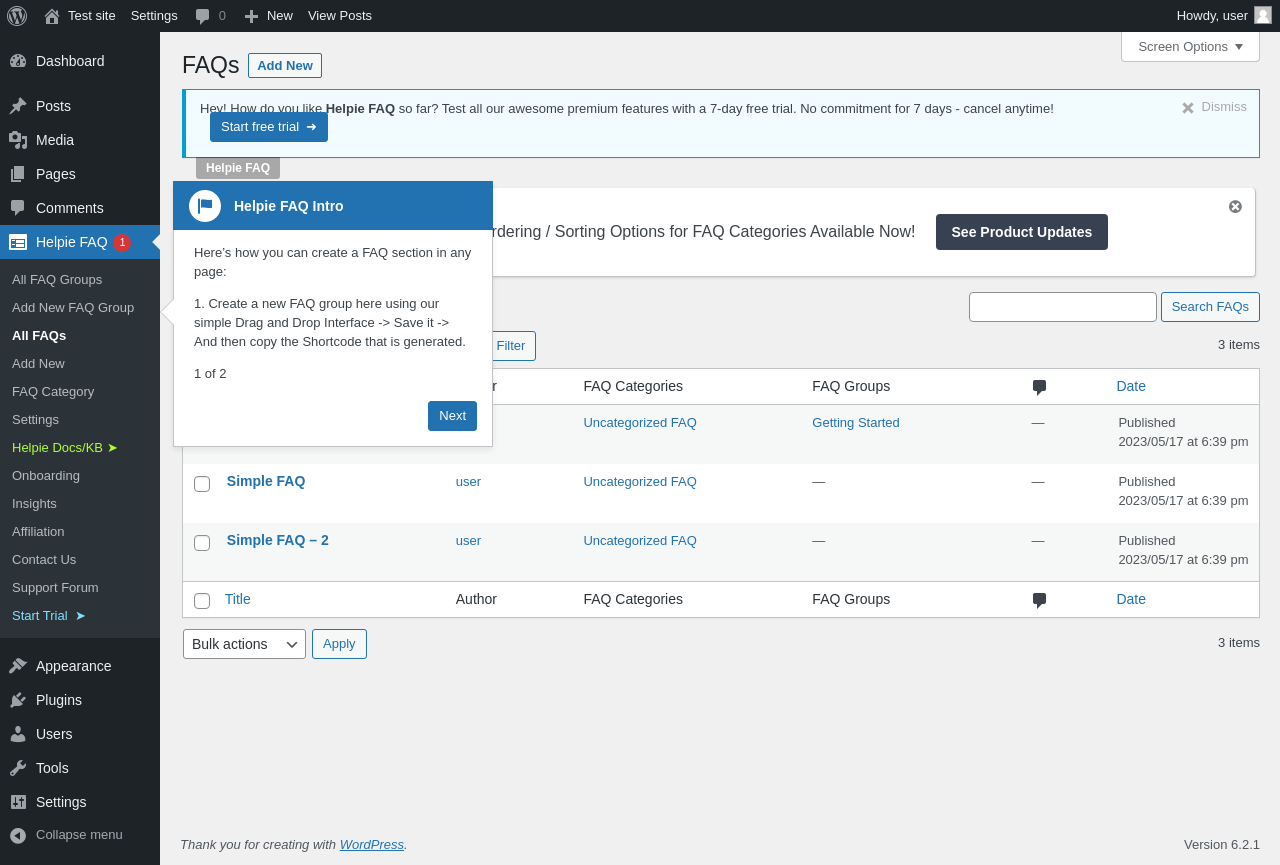Click the Helpie FAQ sidebar icon
The image size is (1280, 865).
(x=18, y=242)
